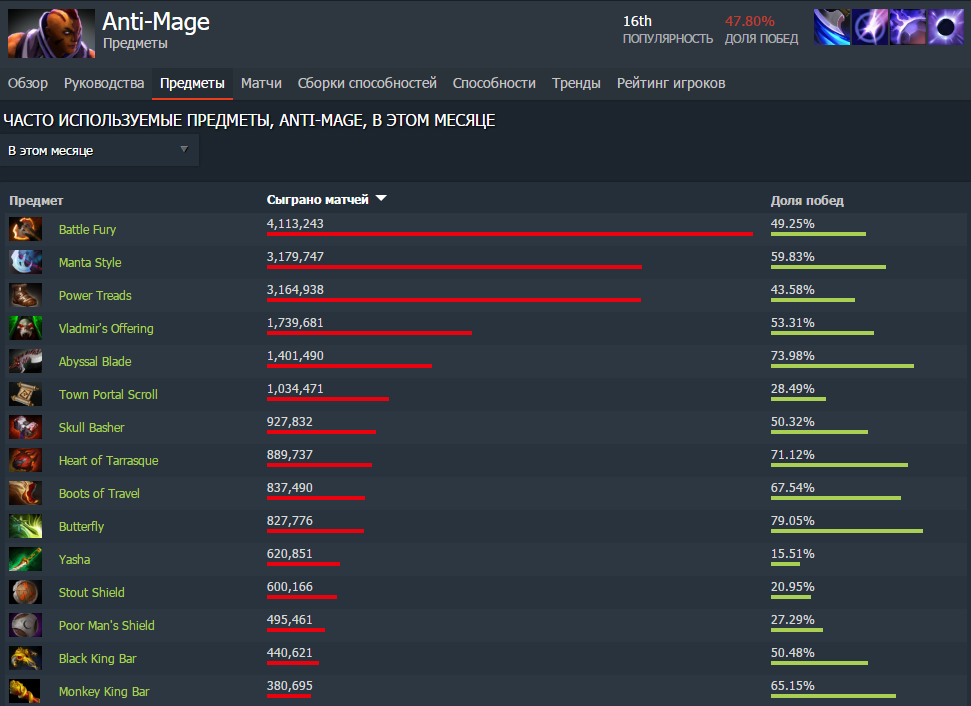The image size is (971, 706).
Task: Click the matches value '380,695'
Action: coord(289,686)
